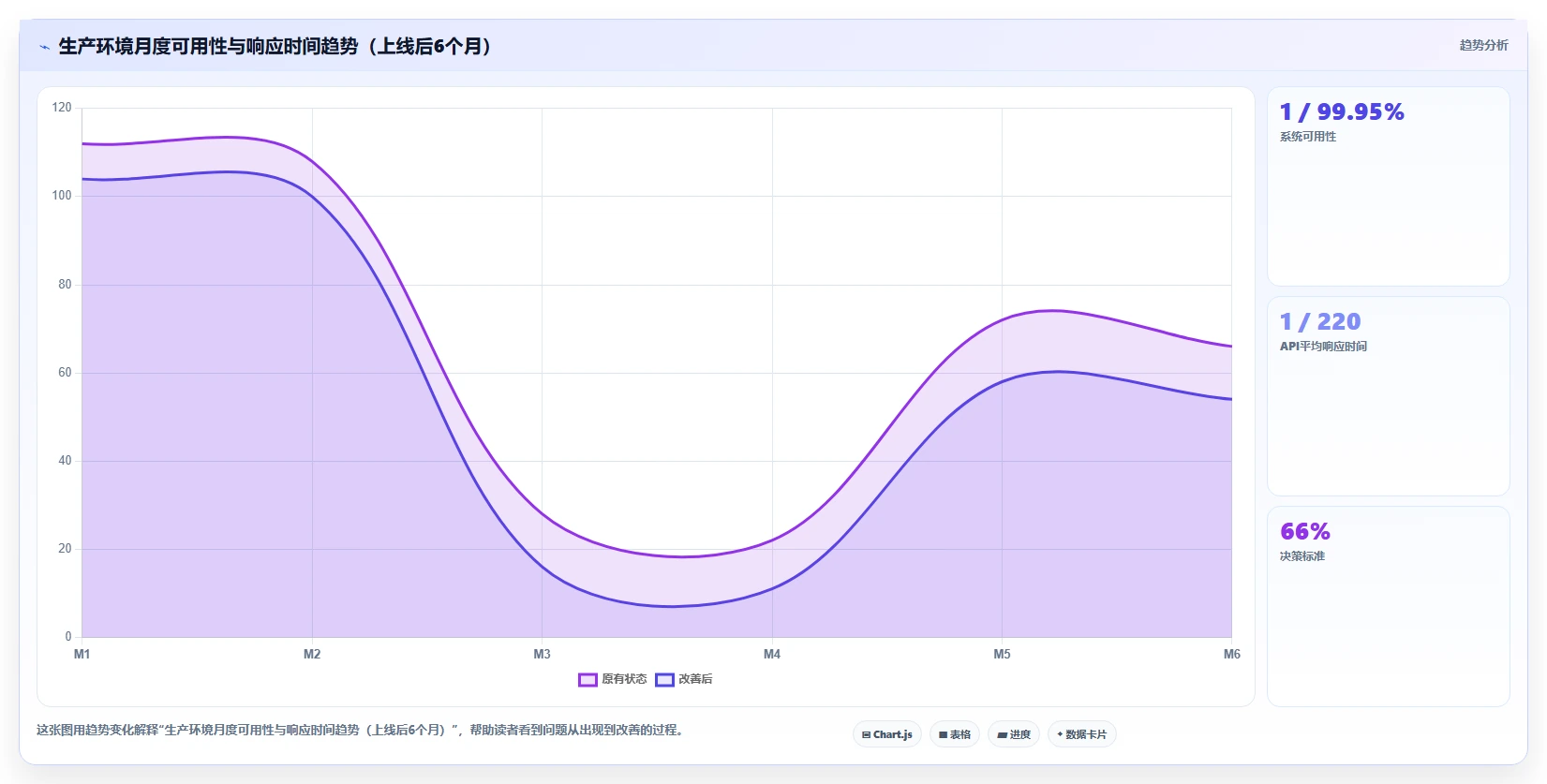
Task: Open the 系统可用性 99.95% card
Action: click(x=1389, y=186)
